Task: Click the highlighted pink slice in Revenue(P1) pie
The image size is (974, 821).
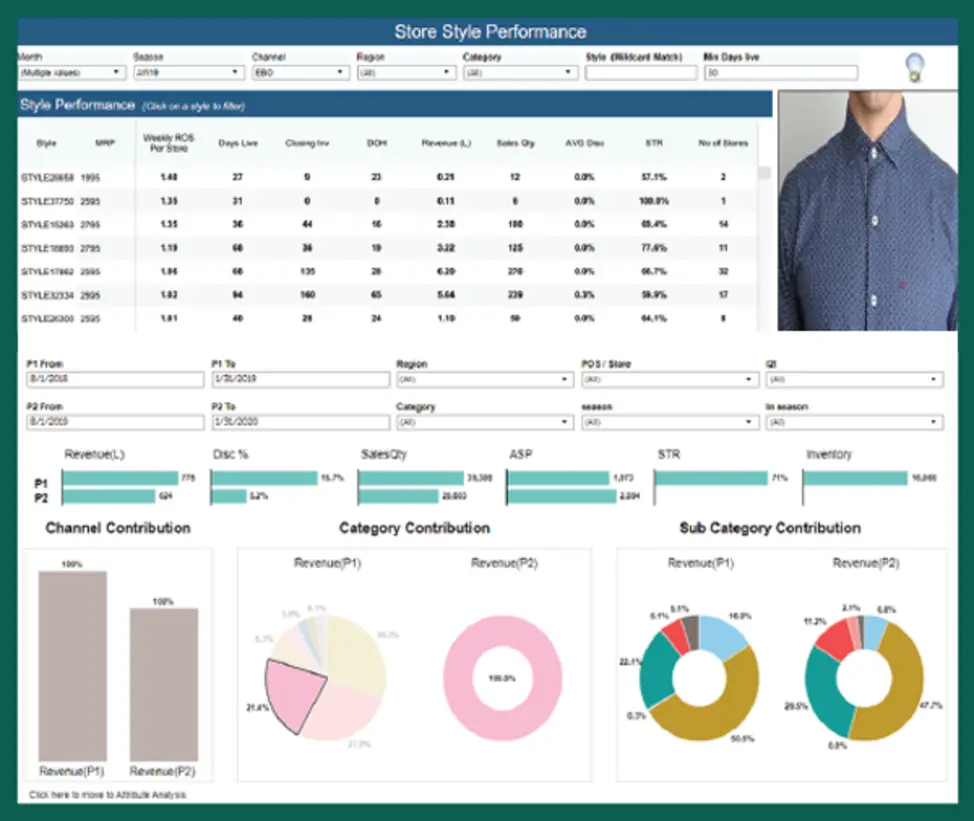Action: 295,690
